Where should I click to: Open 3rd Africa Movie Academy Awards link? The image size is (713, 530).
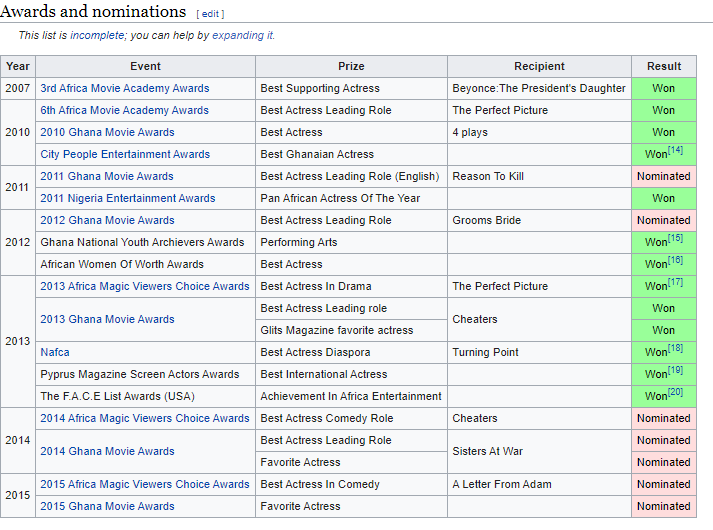coord(125,88)
